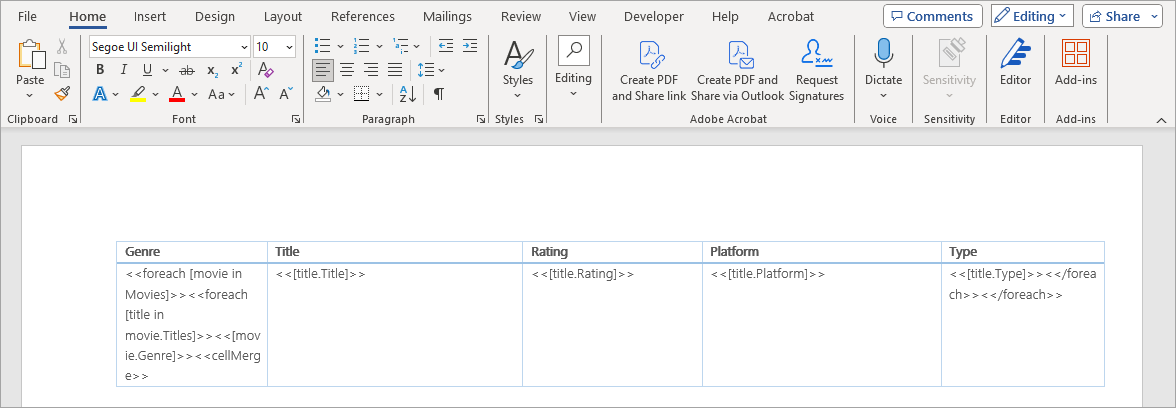Click the Show/Hide paragraph marks icon
This screenshot has width=1176, height=408.
439,94
